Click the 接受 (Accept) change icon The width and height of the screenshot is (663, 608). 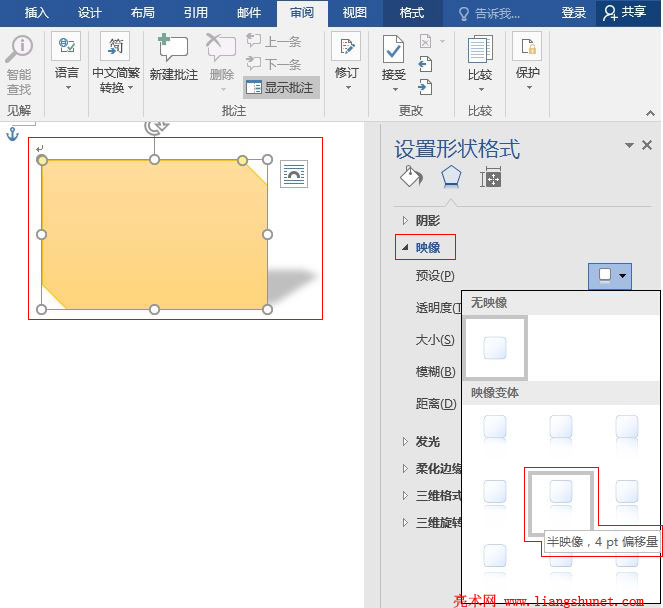[x=393, y=48]
